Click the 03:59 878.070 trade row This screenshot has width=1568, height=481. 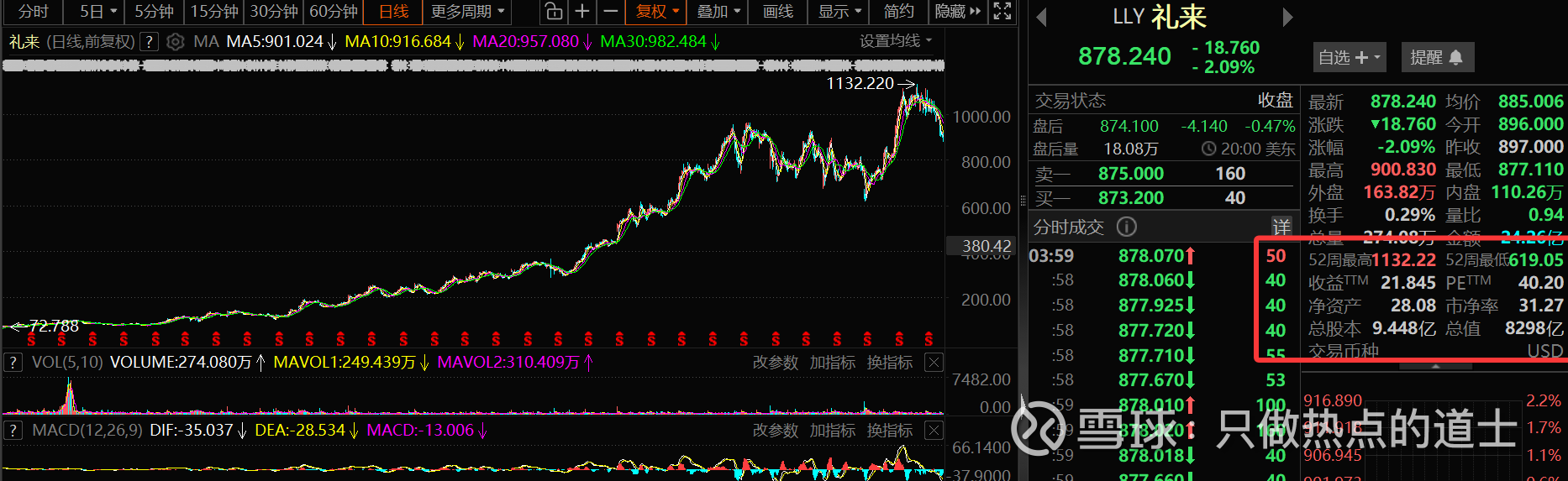pos(1158,256)
